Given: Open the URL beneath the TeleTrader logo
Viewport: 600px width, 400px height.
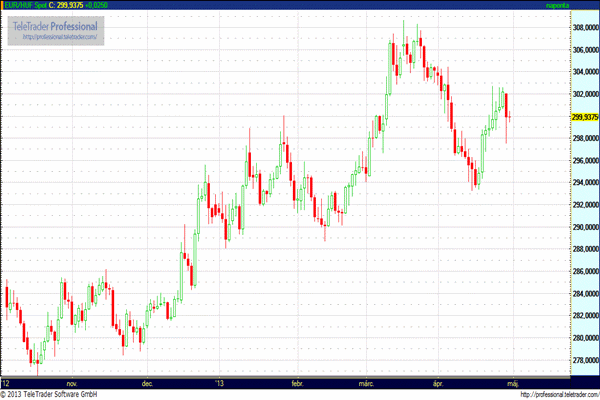Looking at the screenshot, I should (62, 37).
